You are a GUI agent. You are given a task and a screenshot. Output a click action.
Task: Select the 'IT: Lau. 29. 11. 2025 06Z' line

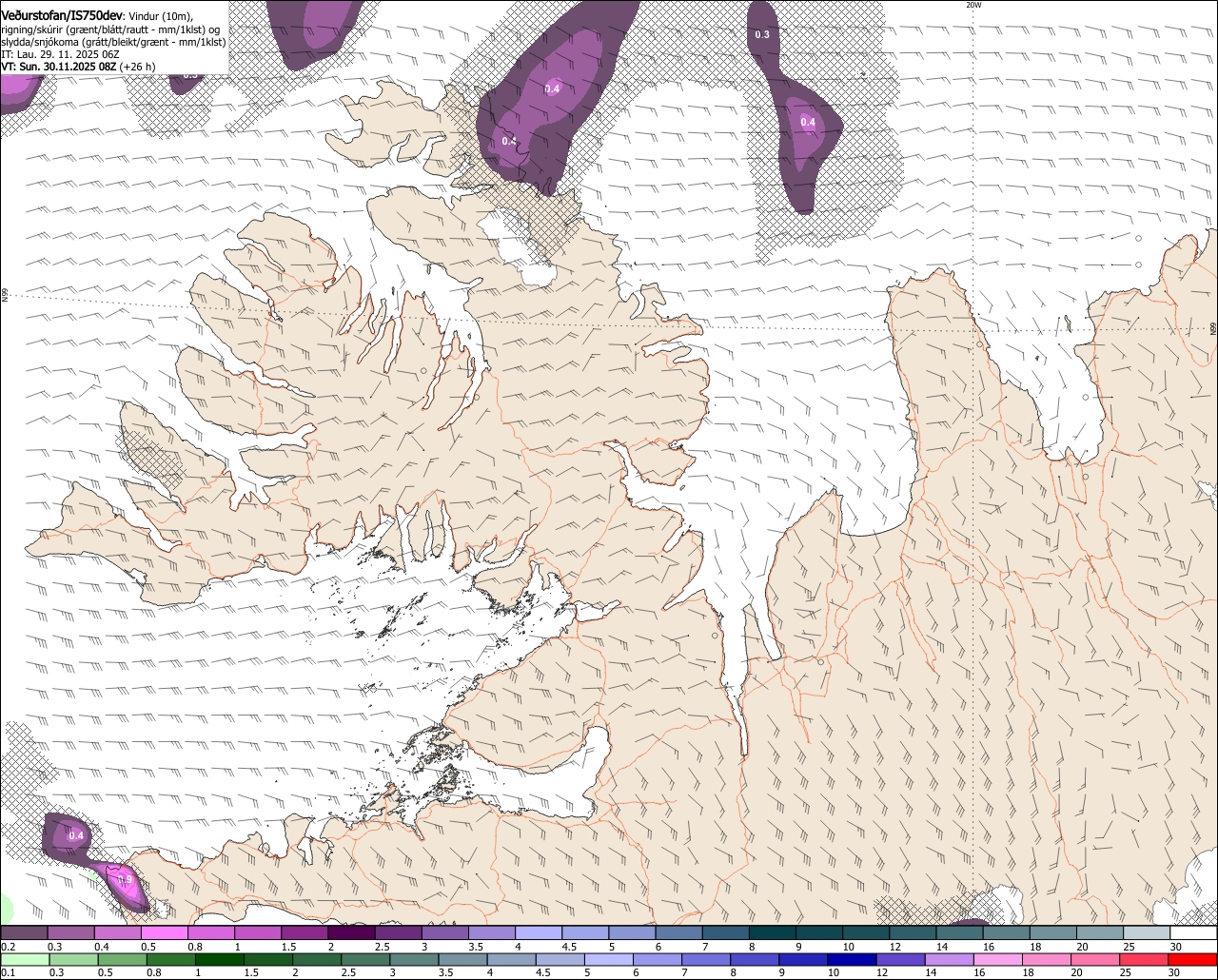[x=60, y=54]
